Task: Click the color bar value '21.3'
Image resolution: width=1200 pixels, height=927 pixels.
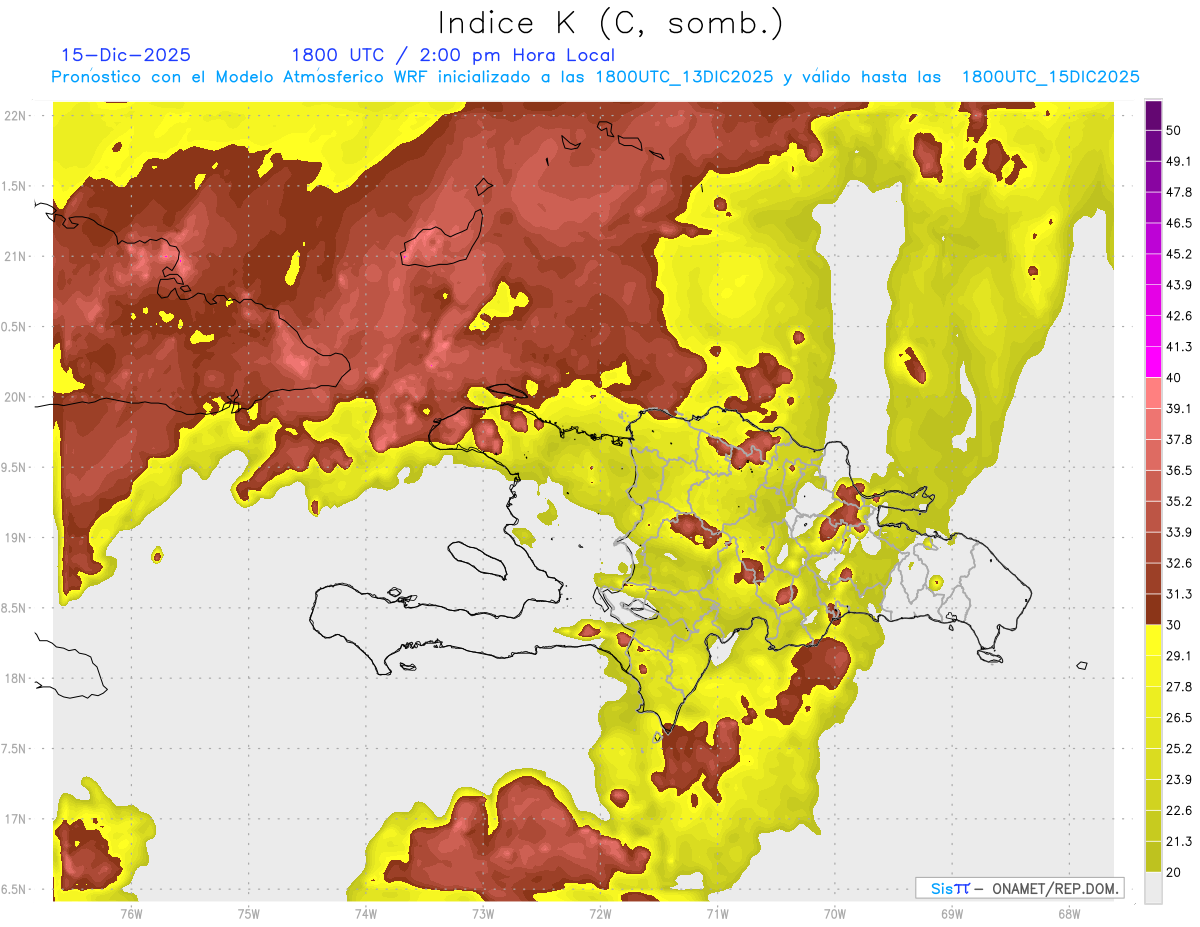Action: pyautogui.click(x=1179, y=842)
